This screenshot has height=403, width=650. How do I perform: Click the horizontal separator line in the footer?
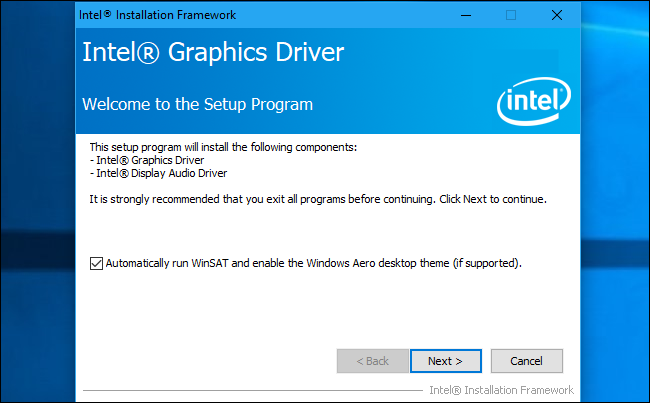250,389
